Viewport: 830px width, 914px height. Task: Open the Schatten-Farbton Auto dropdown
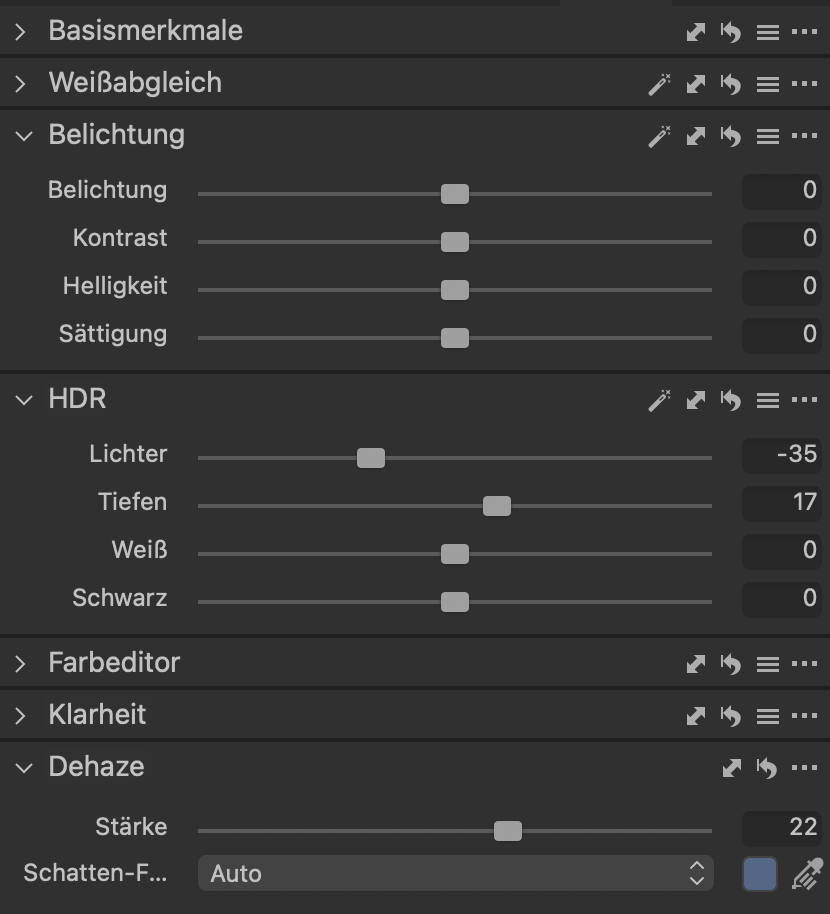click(455, 874)
